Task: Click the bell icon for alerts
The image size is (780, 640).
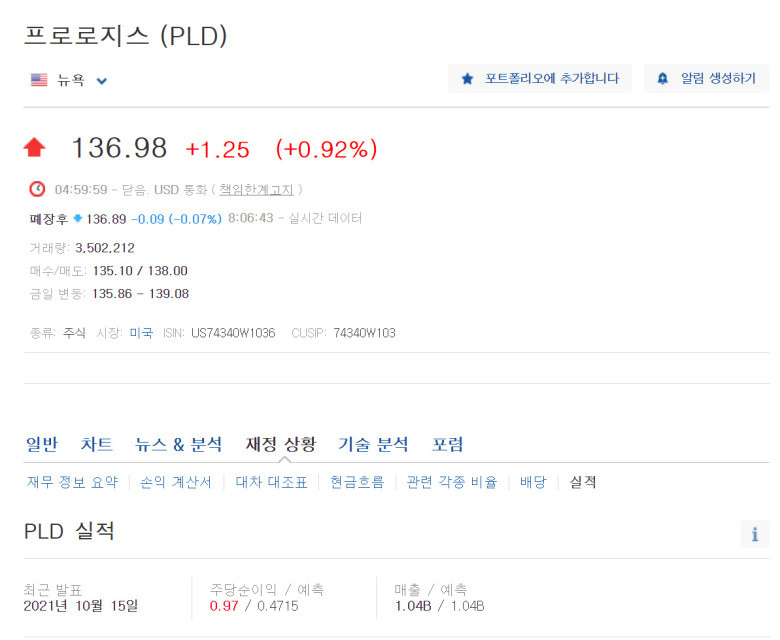Action: [x=663, y=79]
